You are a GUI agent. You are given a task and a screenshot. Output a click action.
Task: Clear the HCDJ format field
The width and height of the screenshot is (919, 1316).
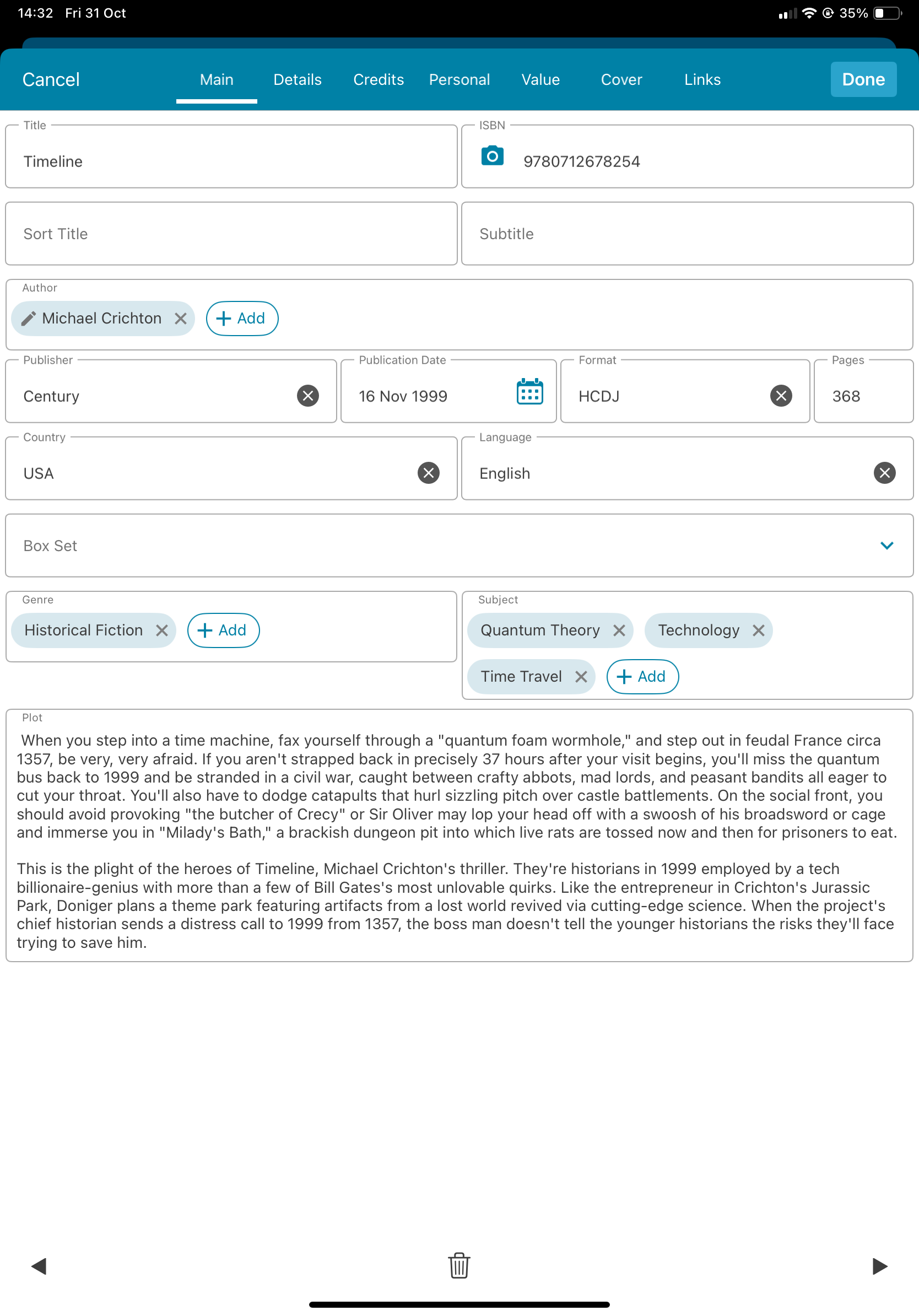coord(780,396)
